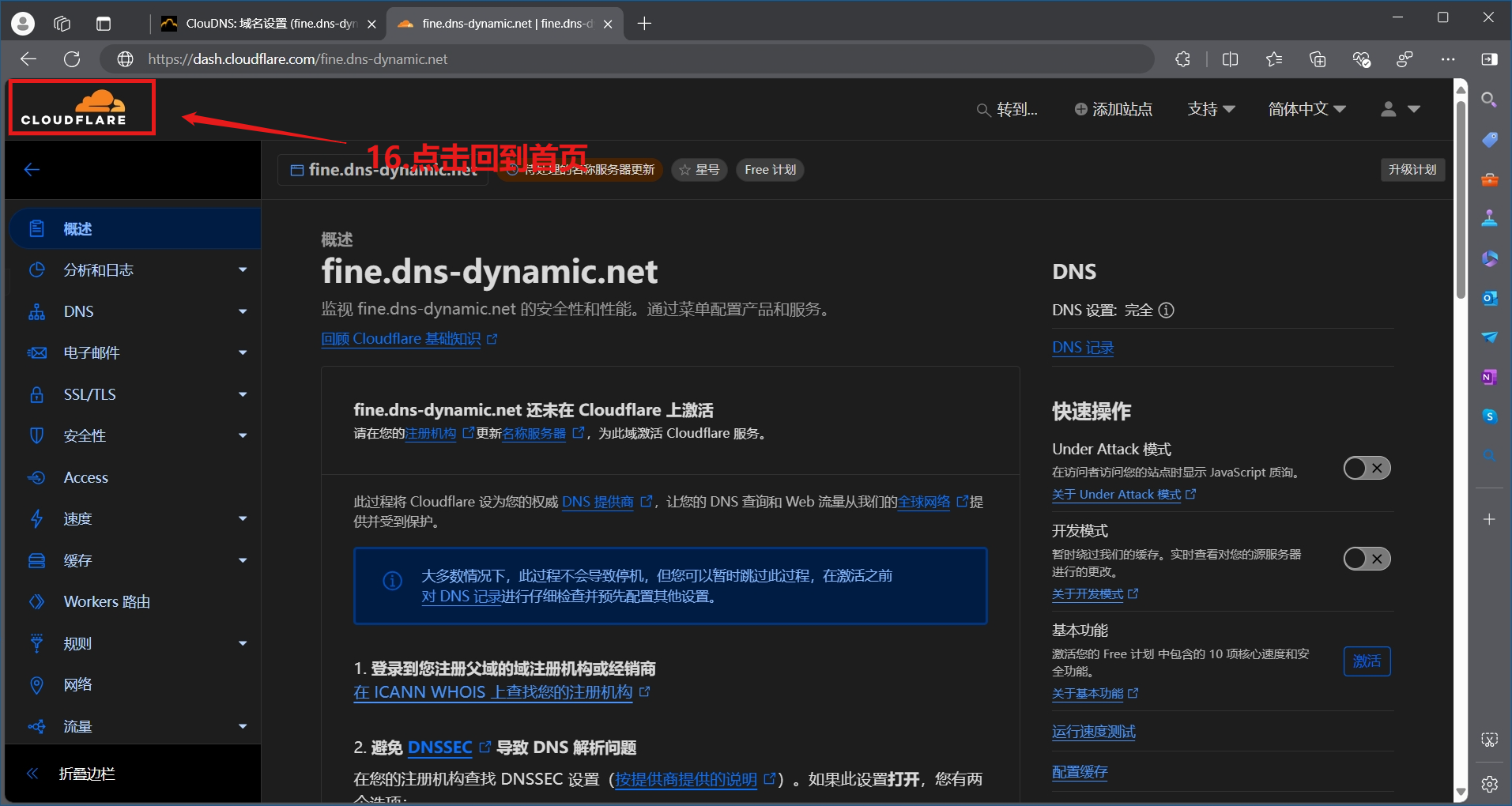Click the browser address bar URL
This screenshot has height=806, width=1512.
[297, 59]
